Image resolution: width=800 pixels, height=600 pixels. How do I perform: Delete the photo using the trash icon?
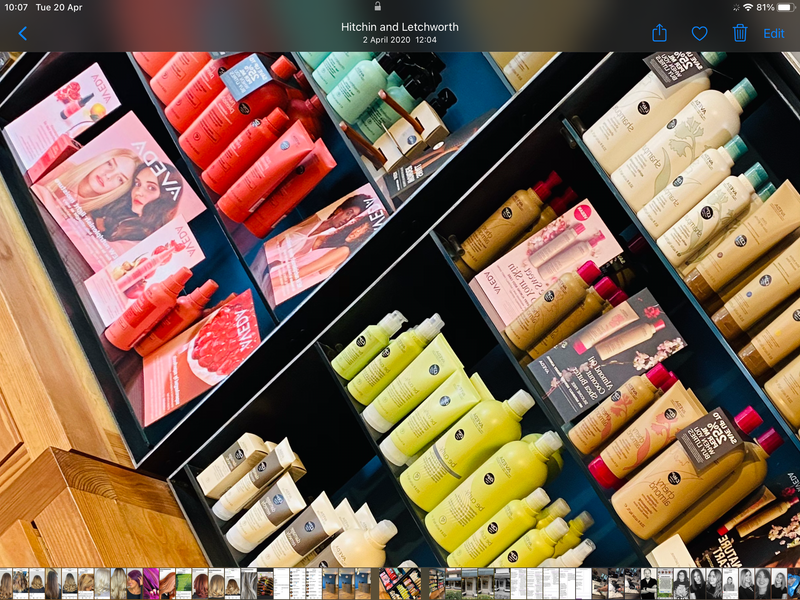tap(739, 33)
